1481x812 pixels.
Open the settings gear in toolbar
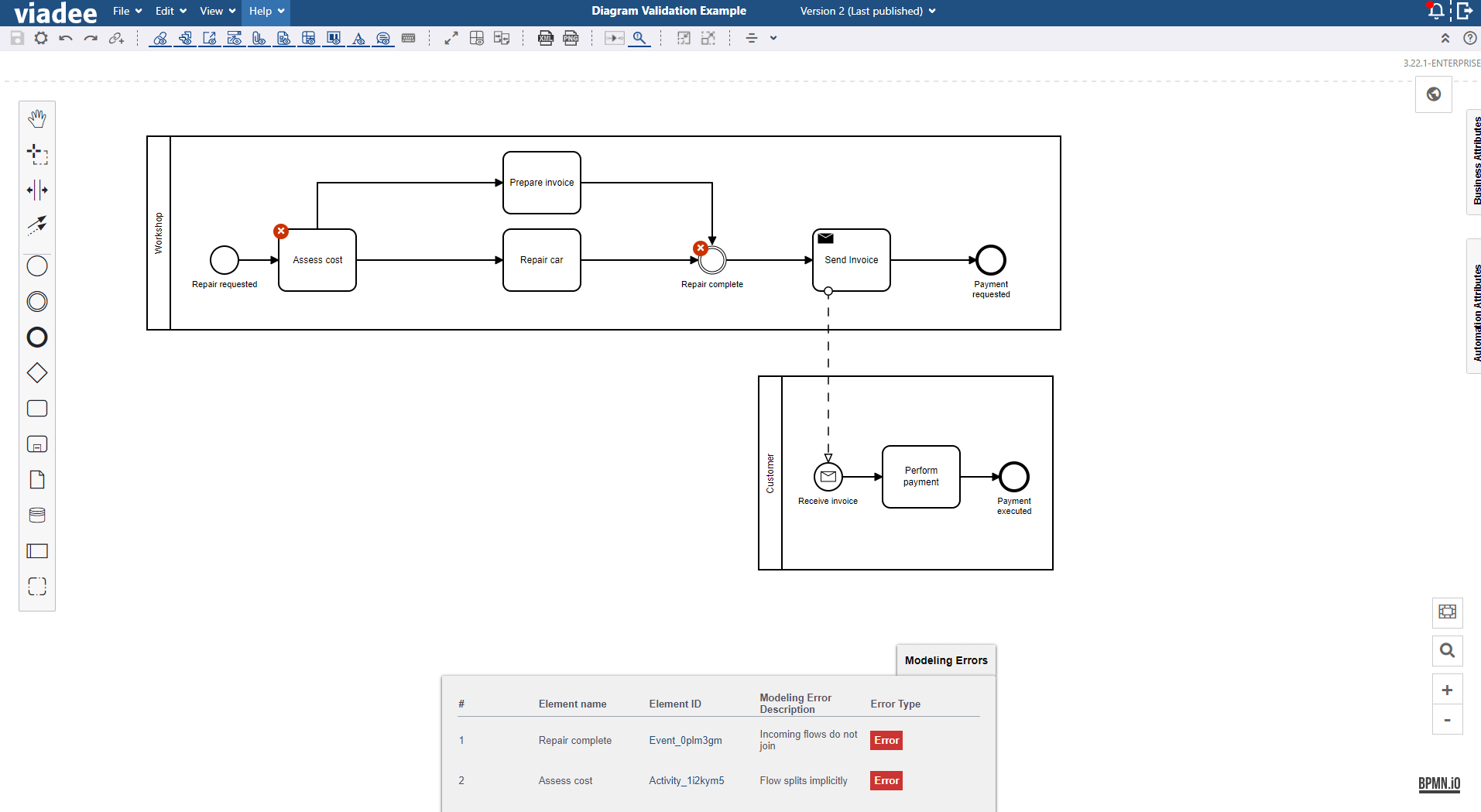coord(41,38)
